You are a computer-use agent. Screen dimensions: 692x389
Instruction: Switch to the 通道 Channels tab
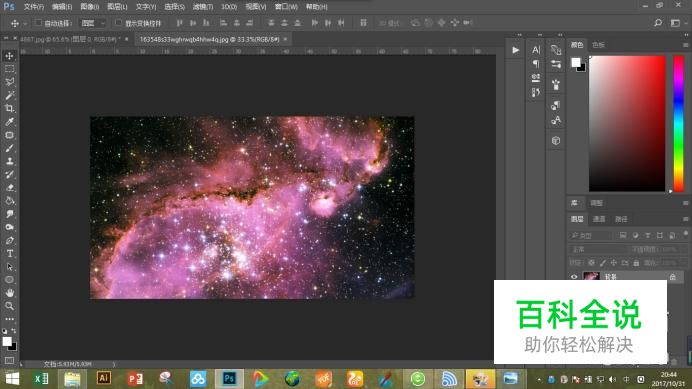(599, 219)
